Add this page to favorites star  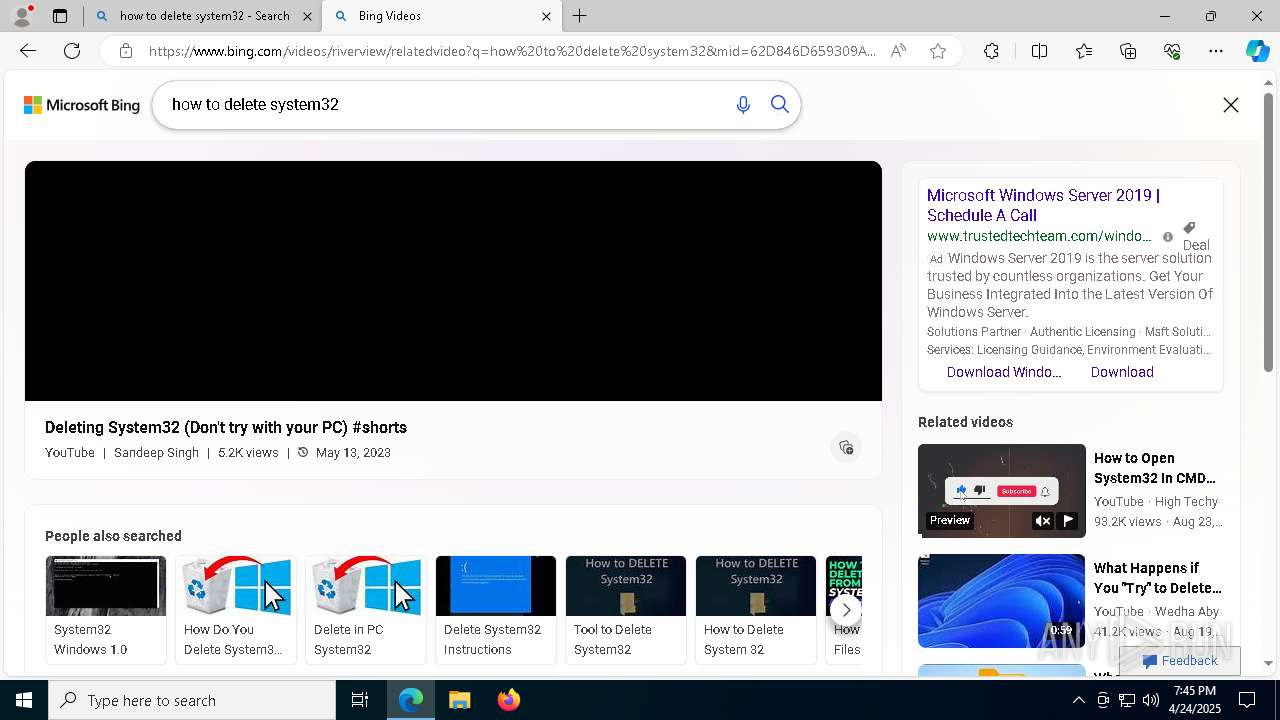point(938,51)
